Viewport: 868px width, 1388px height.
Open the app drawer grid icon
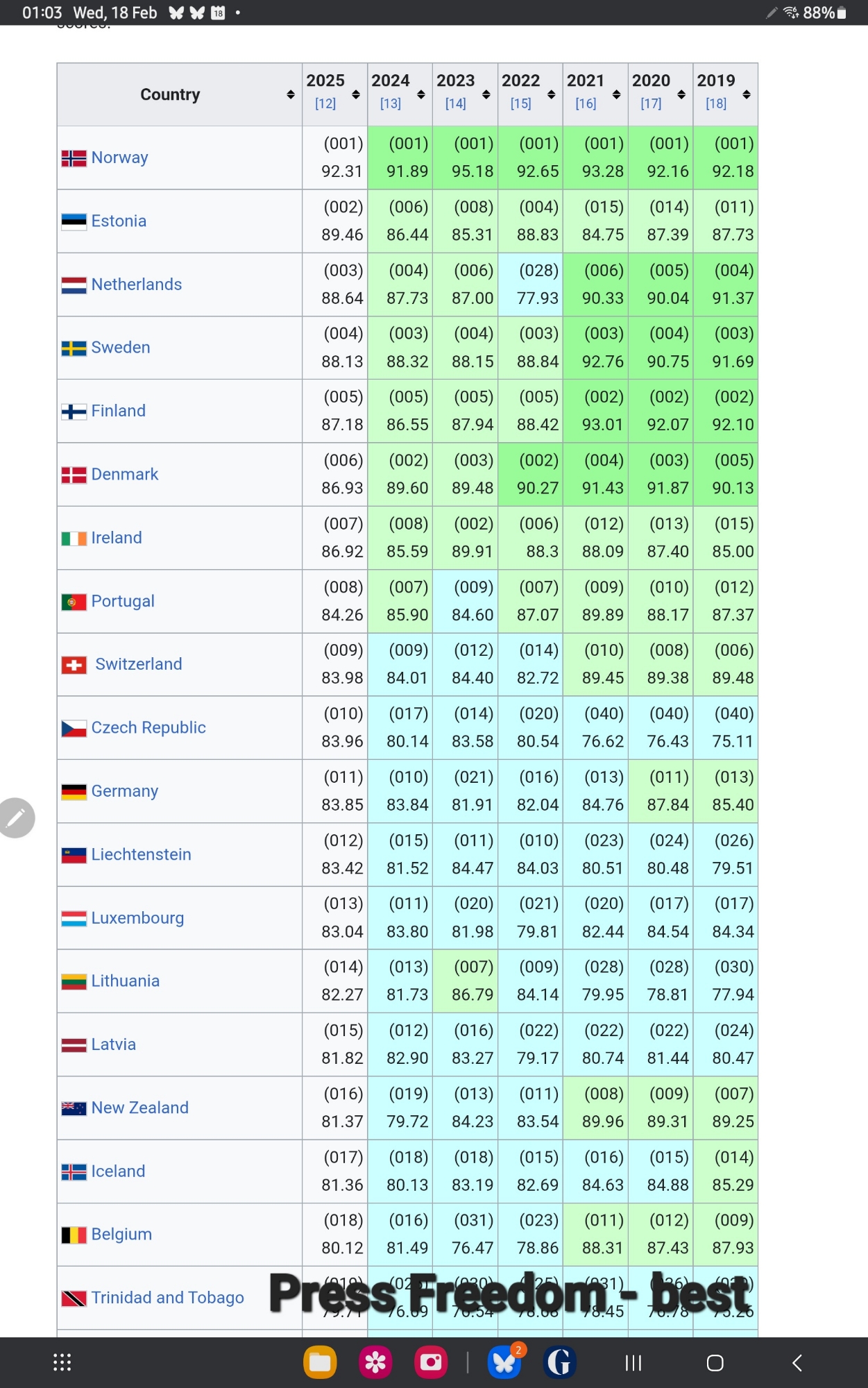62,1362
